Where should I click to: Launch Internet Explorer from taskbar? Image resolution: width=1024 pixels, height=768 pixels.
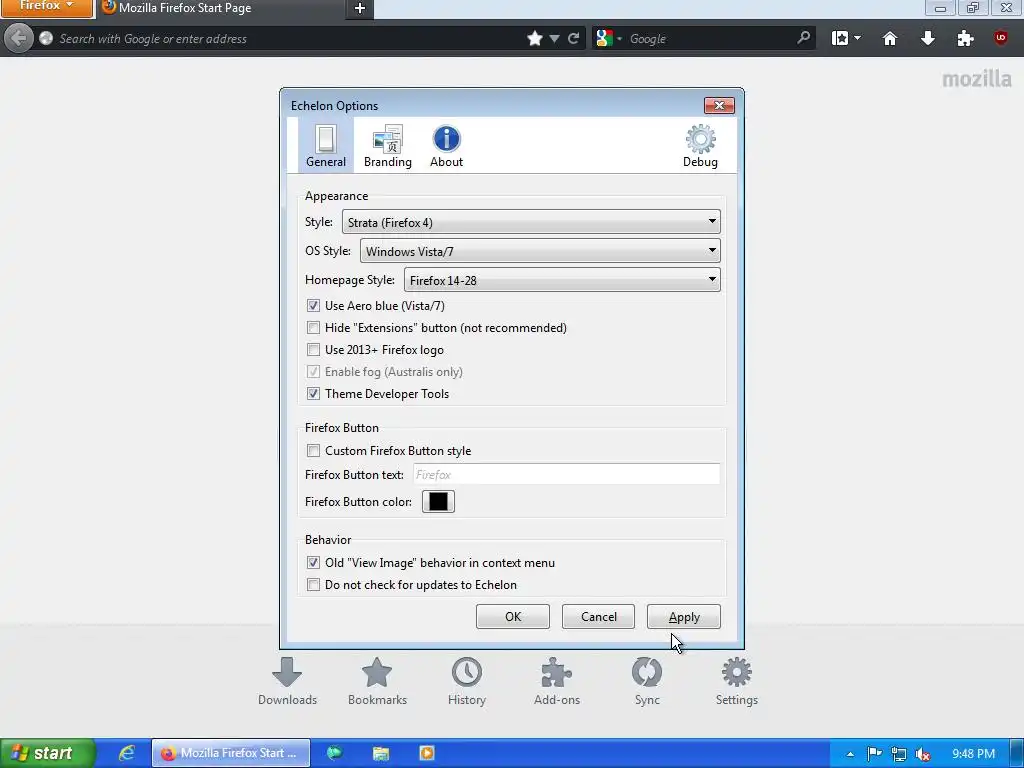pyautogui.click(x=127, y=753)
